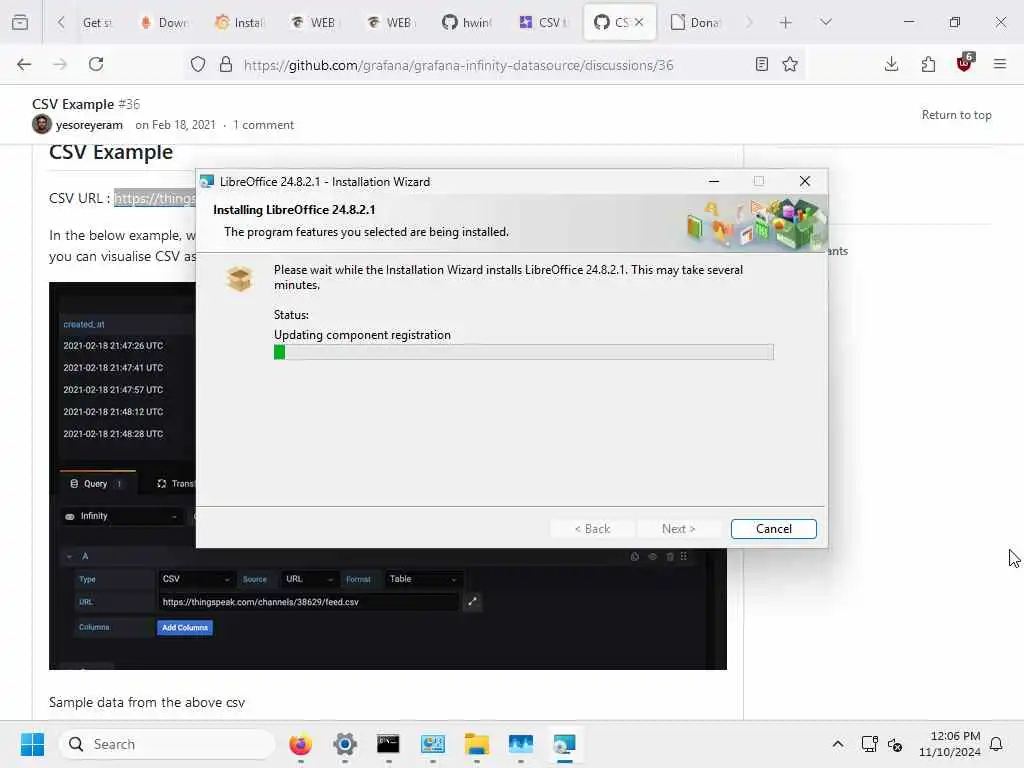This screenshot has width=1024, height=768.
Task: Switch to the 'Dow' tab
Action: coord(165,22)
